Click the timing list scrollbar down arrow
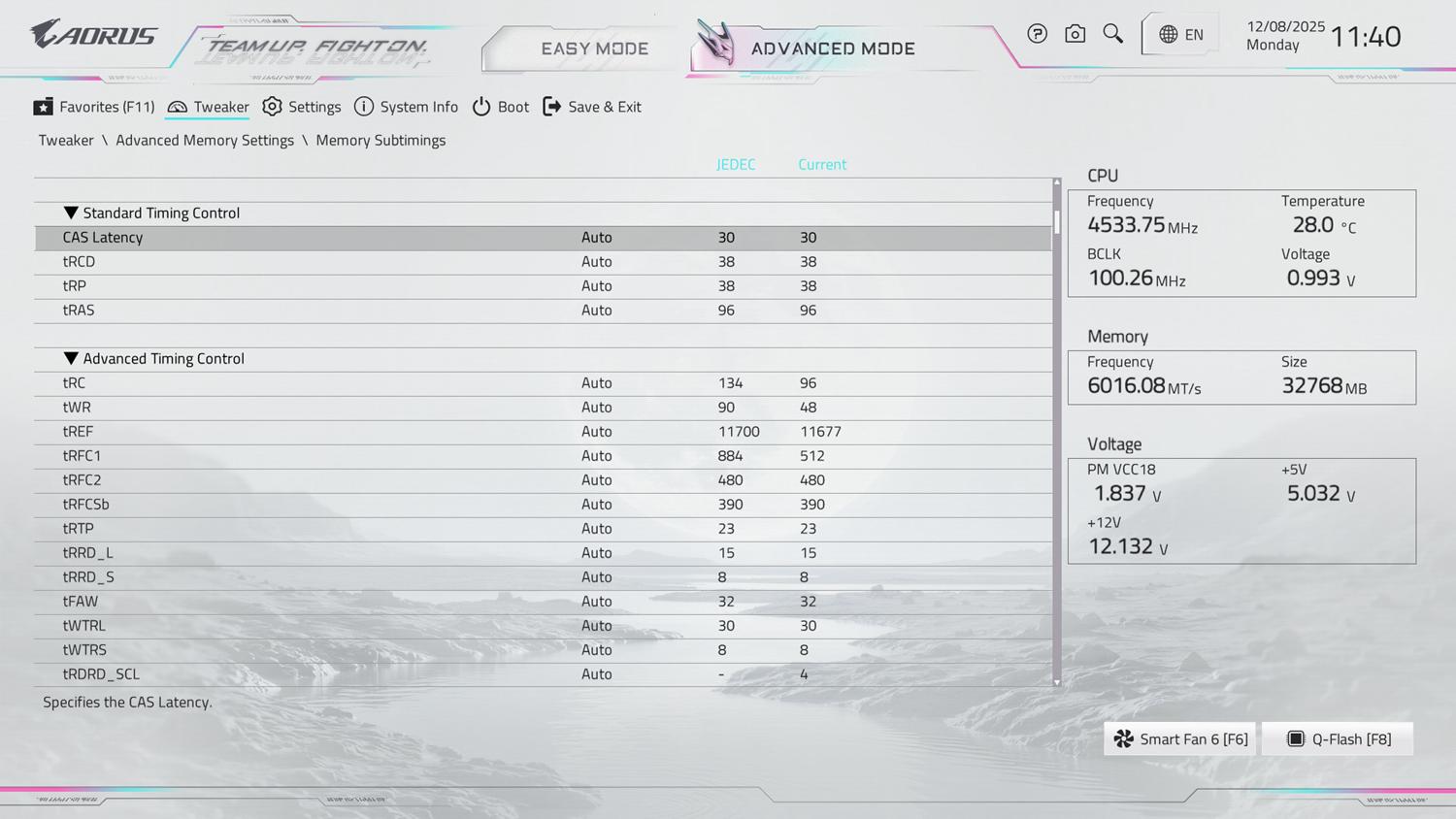Viewport: 1456px width, 819px height. (1057, 682)
